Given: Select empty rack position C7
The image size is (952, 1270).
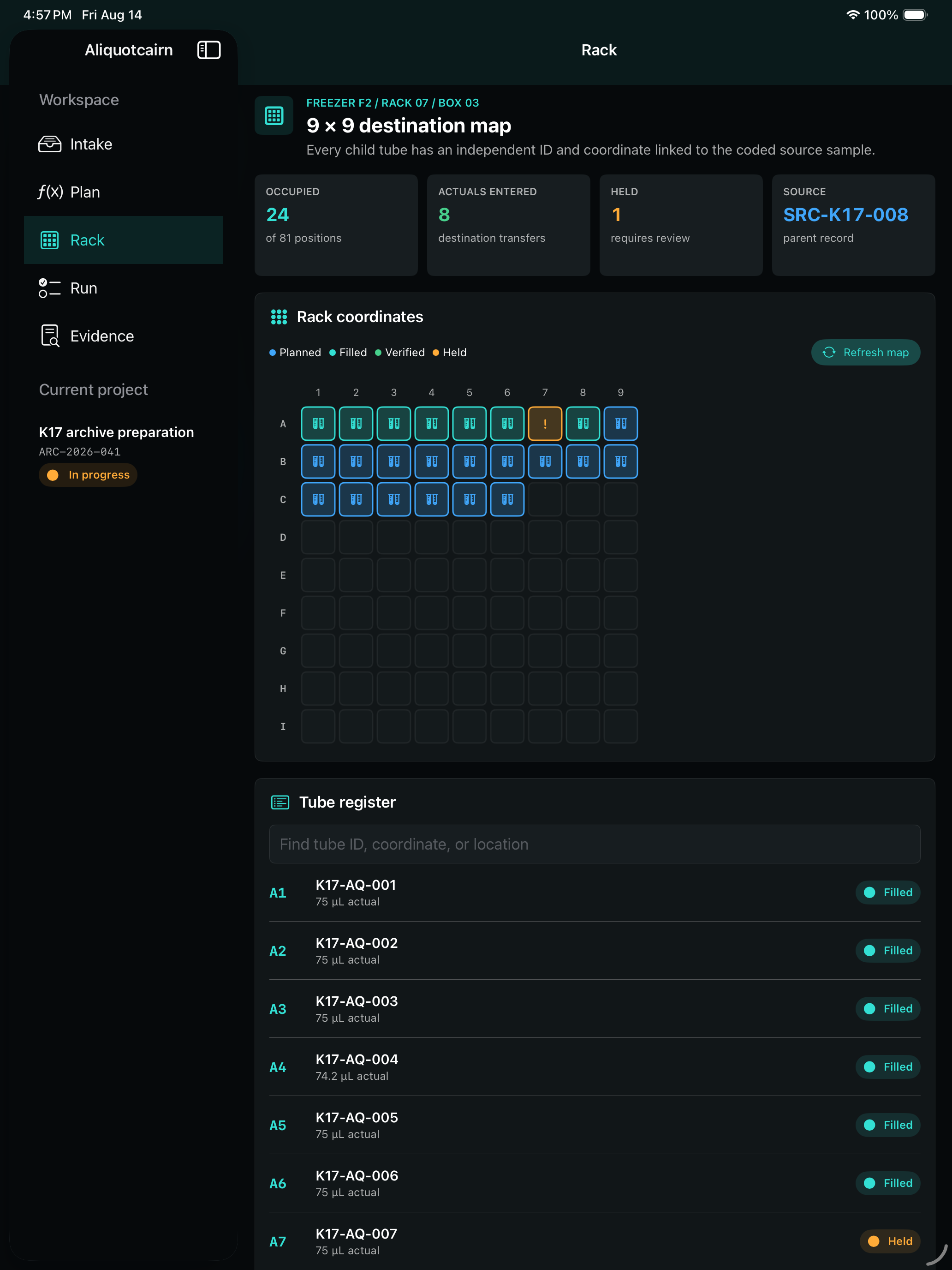Looking at the screenshot, I should point(545,499).
